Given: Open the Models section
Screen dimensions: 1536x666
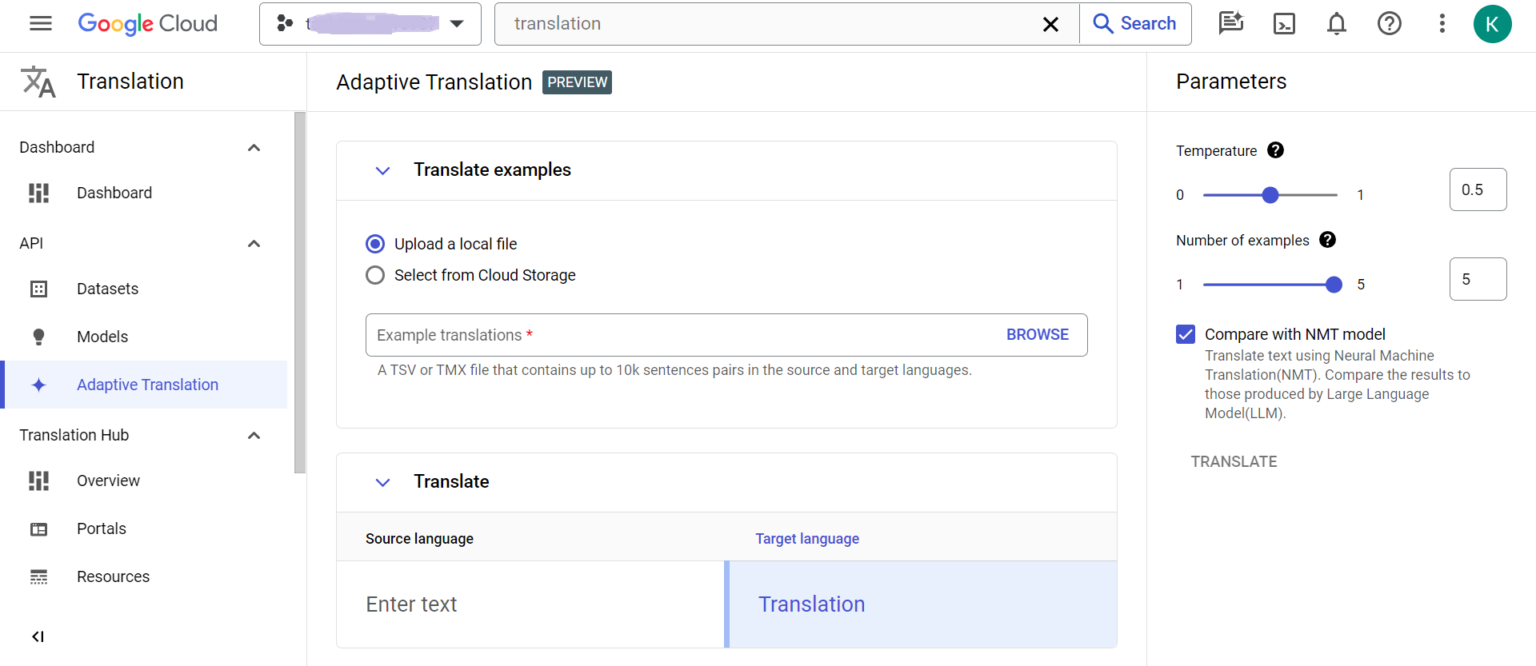Looking at the screenshot, I should tap(101, 336).
